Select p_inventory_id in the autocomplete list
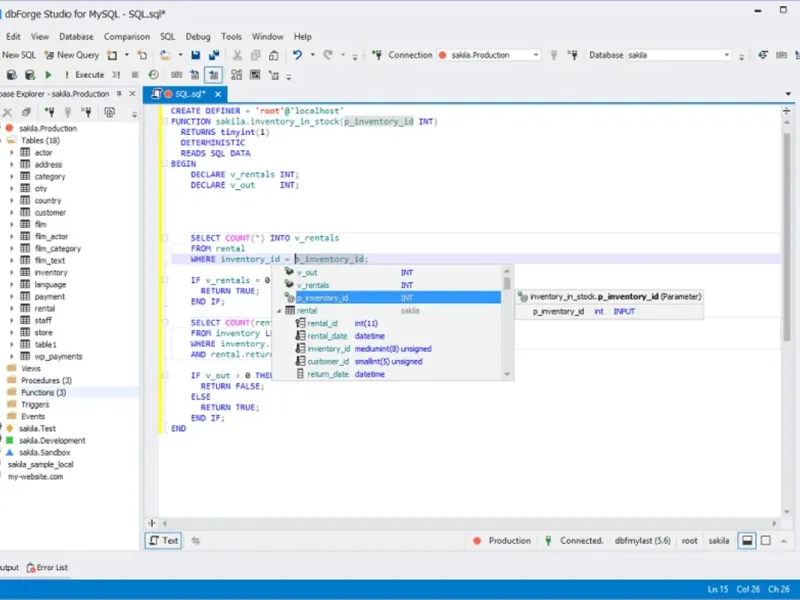 (x=323, y=298)
